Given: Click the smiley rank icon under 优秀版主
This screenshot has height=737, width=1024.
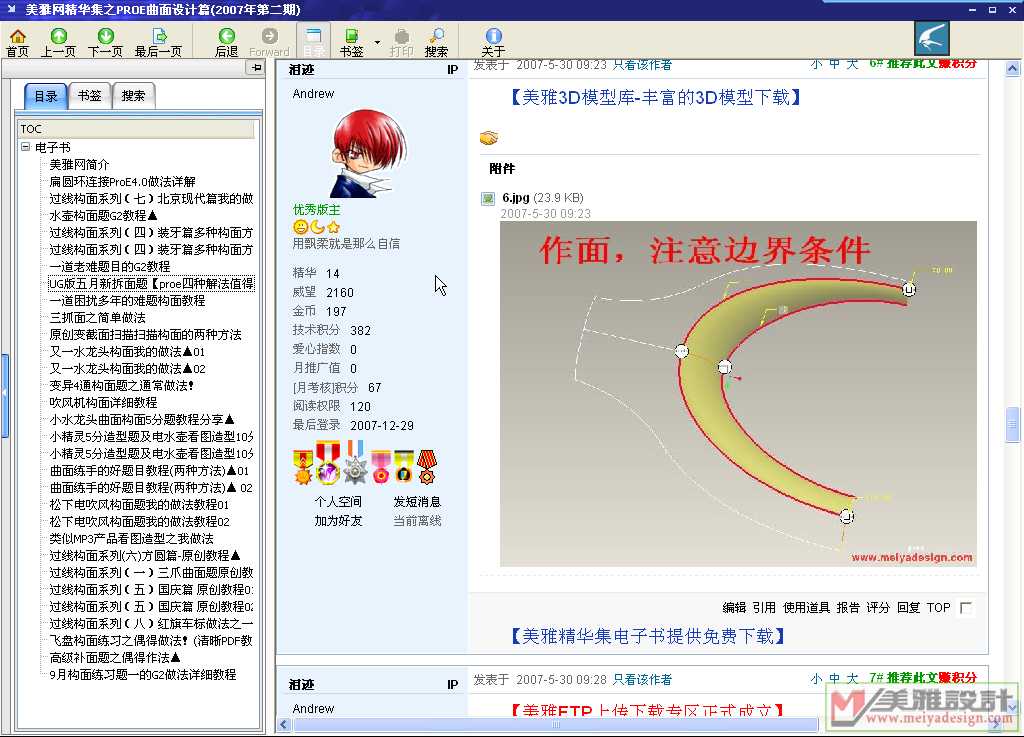Looking at the screenshot, I should click(300, 227).
